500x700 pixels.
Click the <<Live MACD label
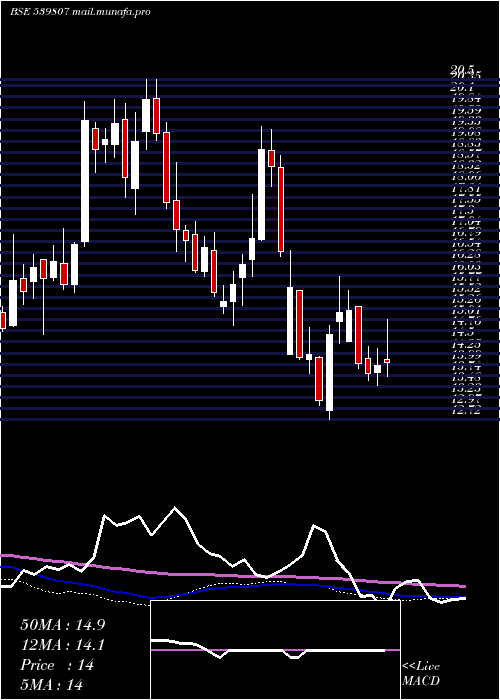[x=421, y=674]
